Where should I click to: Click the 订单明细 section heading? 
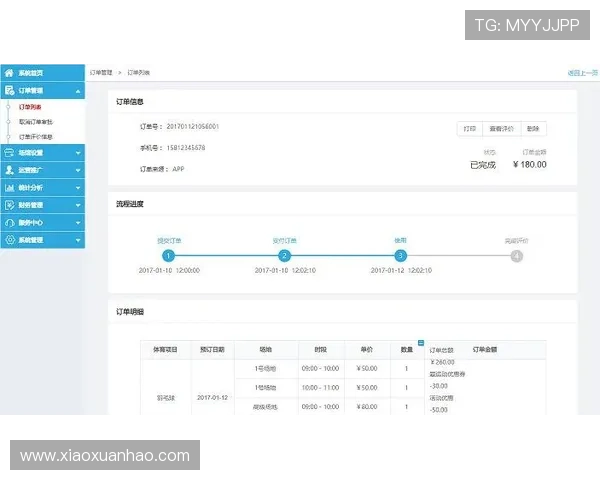click(130, 312)
